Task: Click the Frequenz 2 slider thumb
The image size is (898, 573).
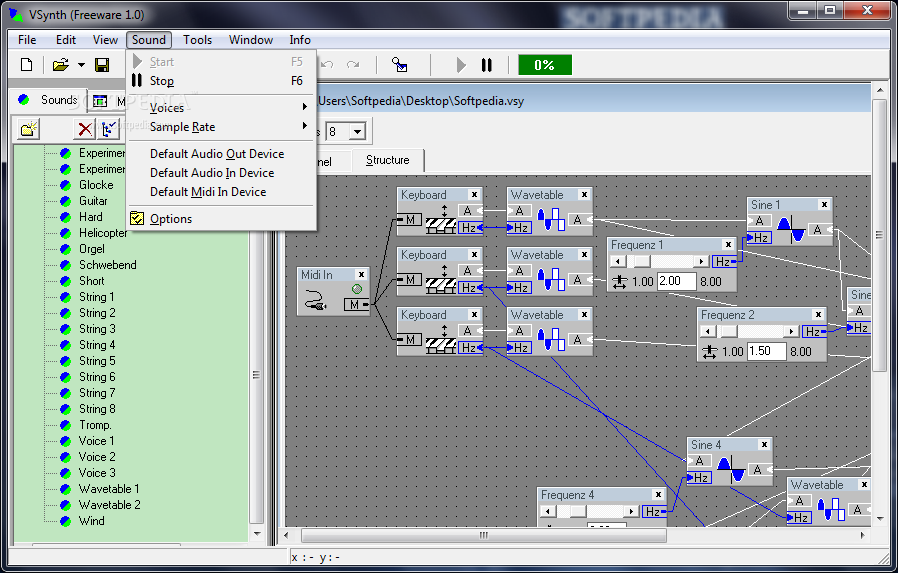Action: point(729,331)
